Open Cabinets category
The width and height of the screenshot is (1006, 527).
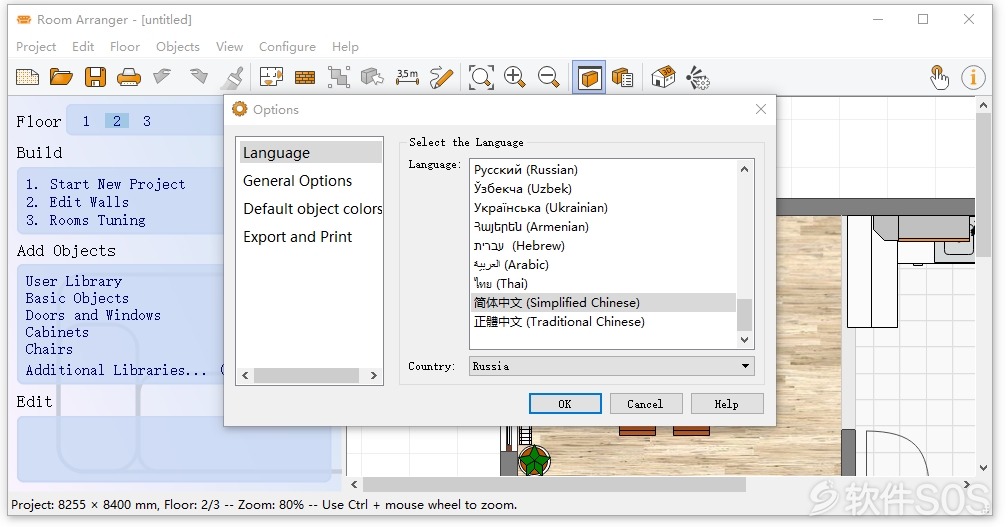57,333
